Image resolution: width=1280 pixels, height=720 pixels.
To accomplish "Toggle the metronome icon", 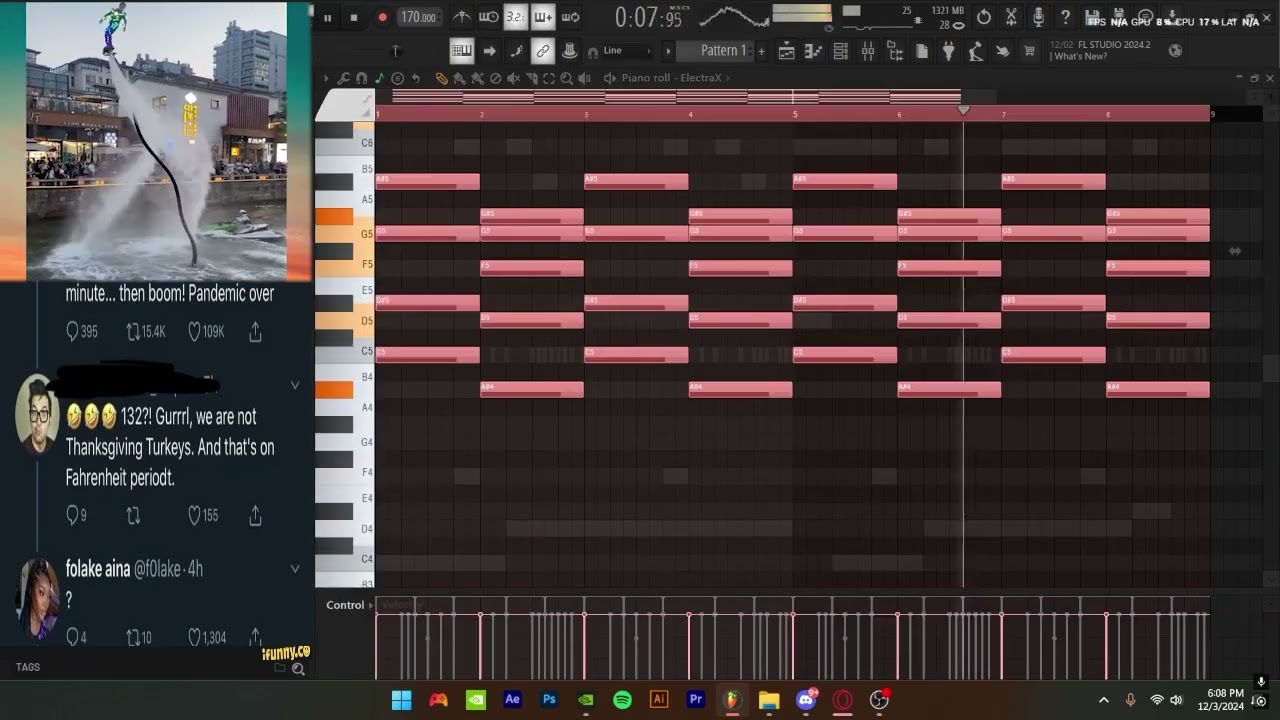I will [x=462, y=17].
